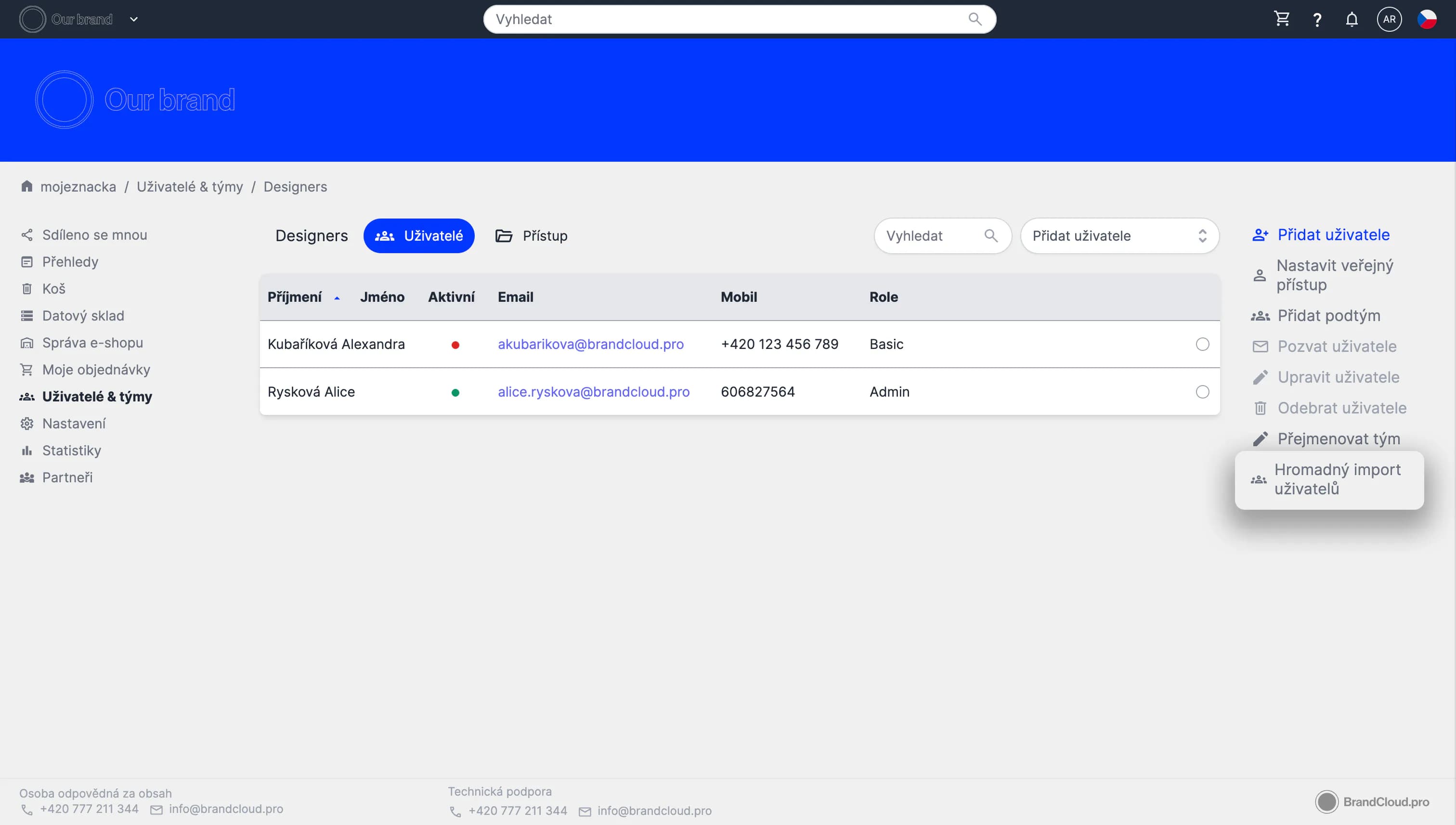This screenshot has width=1456, height=825.
Task: Click the search icon in users filter
Action: tap(990, 236)
